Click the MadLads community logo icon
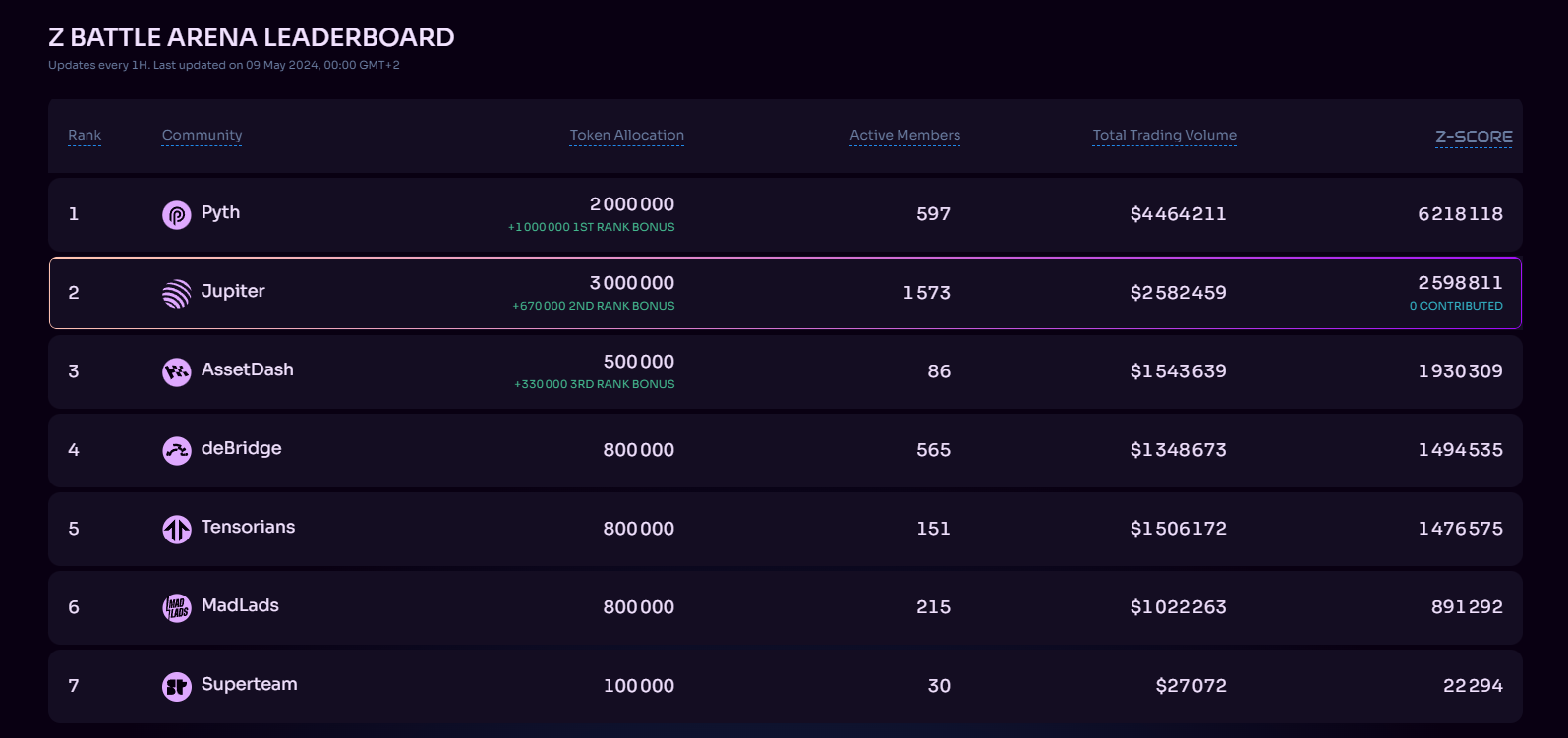Screen dimensions: 1568x738 tap(177, 607)
